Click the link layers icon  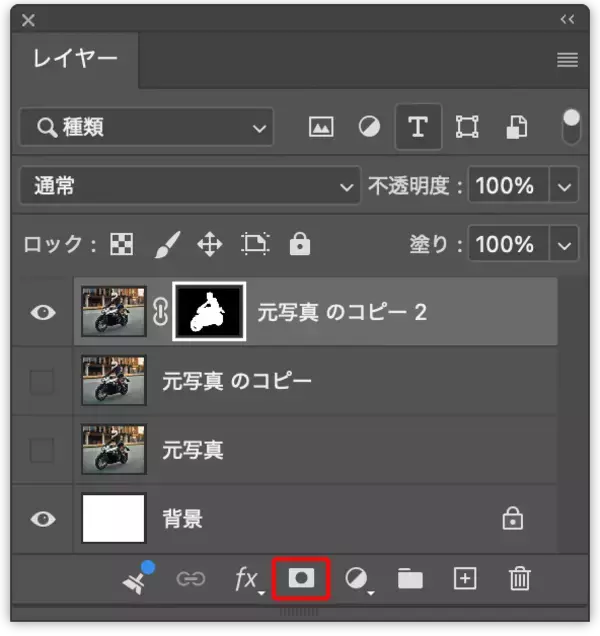point(191,579)
